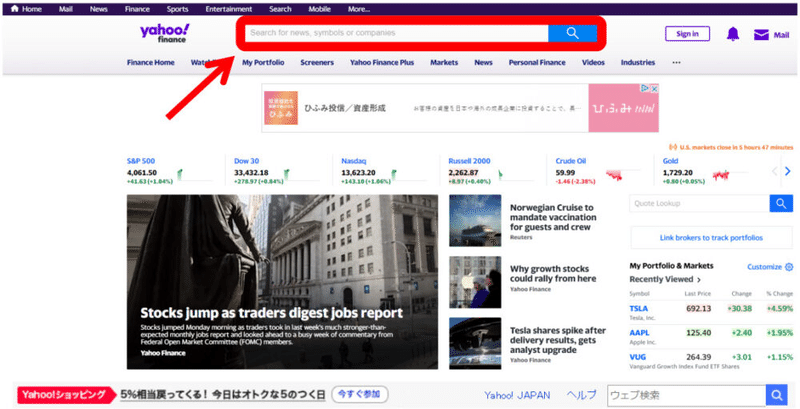Expand Recently Viewed chevron
The image size is (800, 409).
(699, 279)
